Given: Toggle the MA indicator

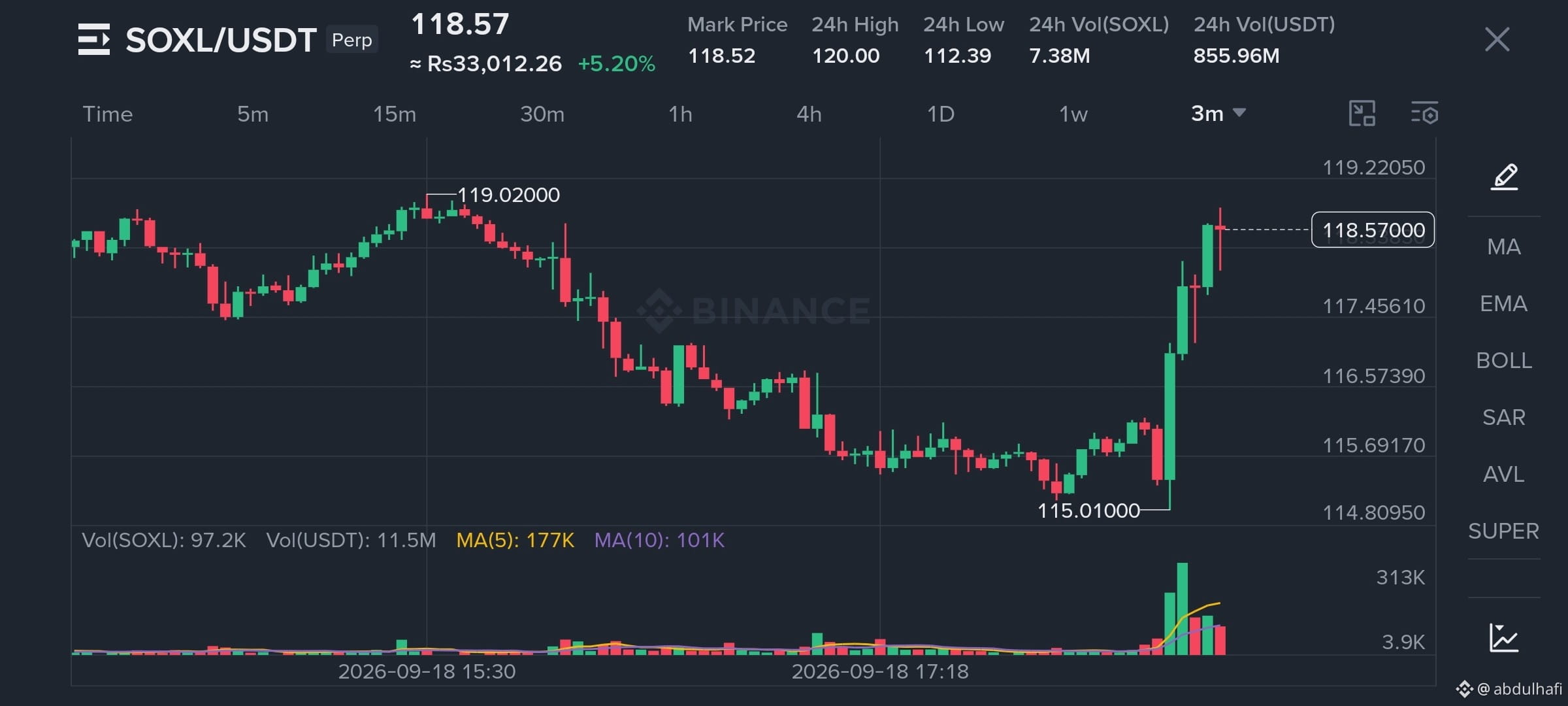Looking at the screenshot, I should point(1504,247).
